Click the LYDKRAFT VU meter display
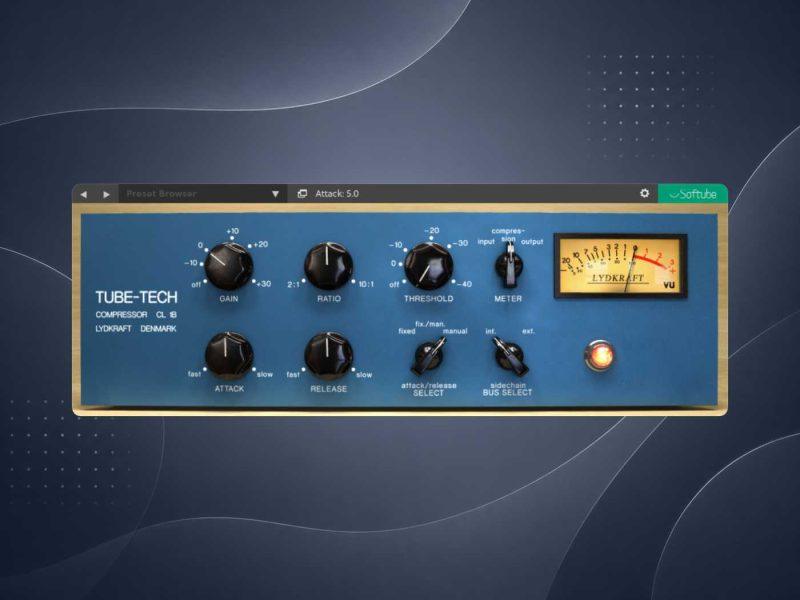 pos(620,266)
